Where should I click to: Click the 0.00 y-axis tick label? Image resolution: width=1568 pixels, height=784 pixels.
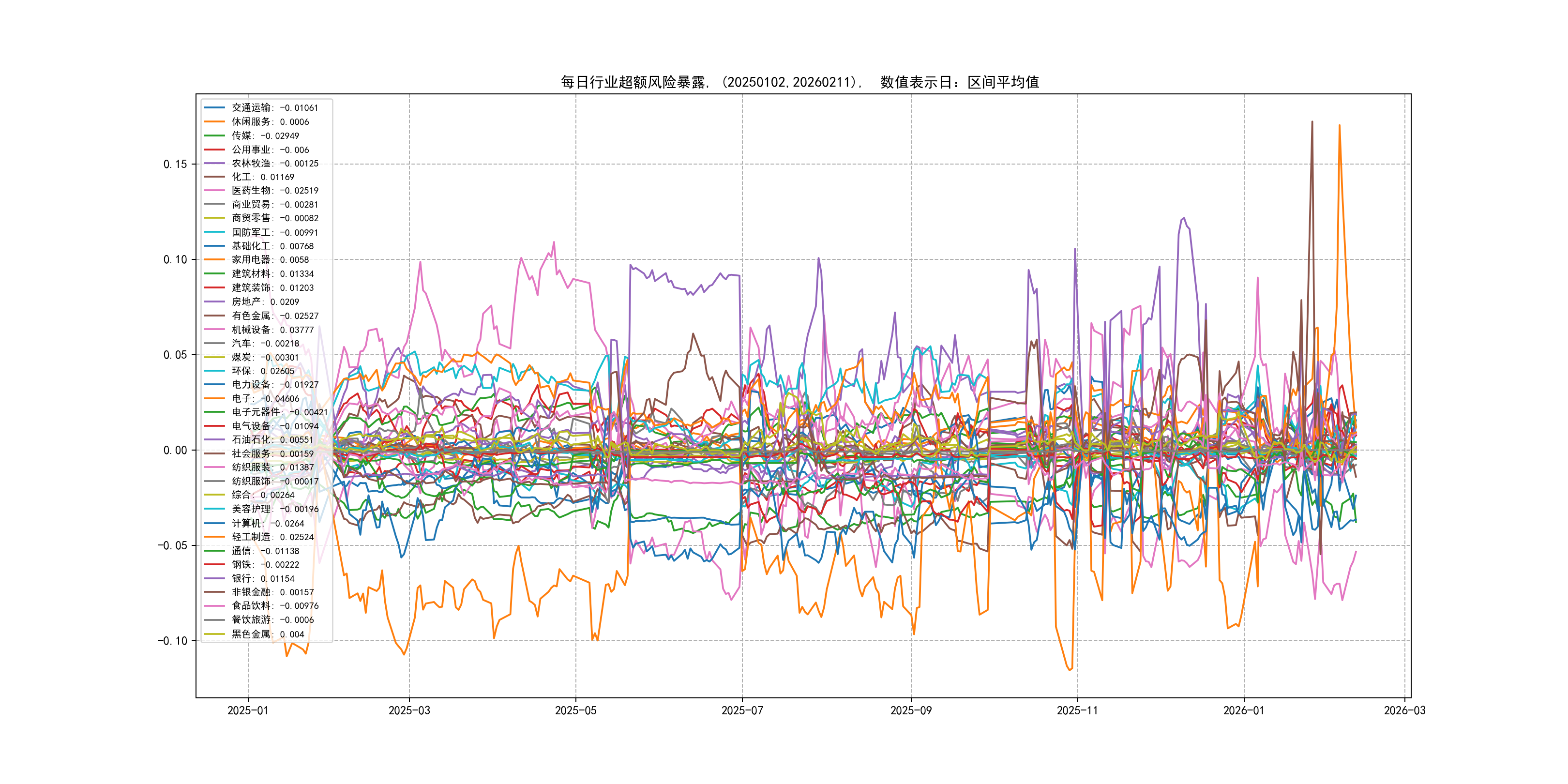point(175,450)
